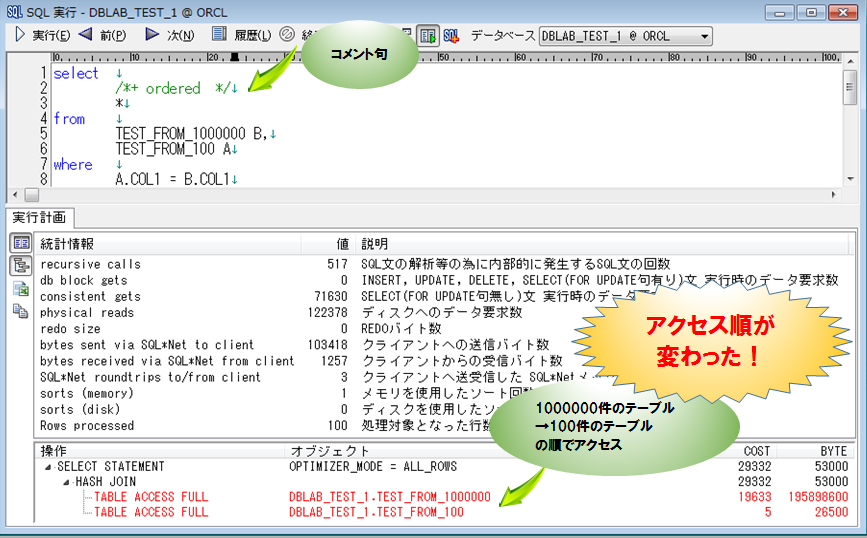Toggle the execution plan display toolbar button
This screenshot has height=538, width=867.
427,35
